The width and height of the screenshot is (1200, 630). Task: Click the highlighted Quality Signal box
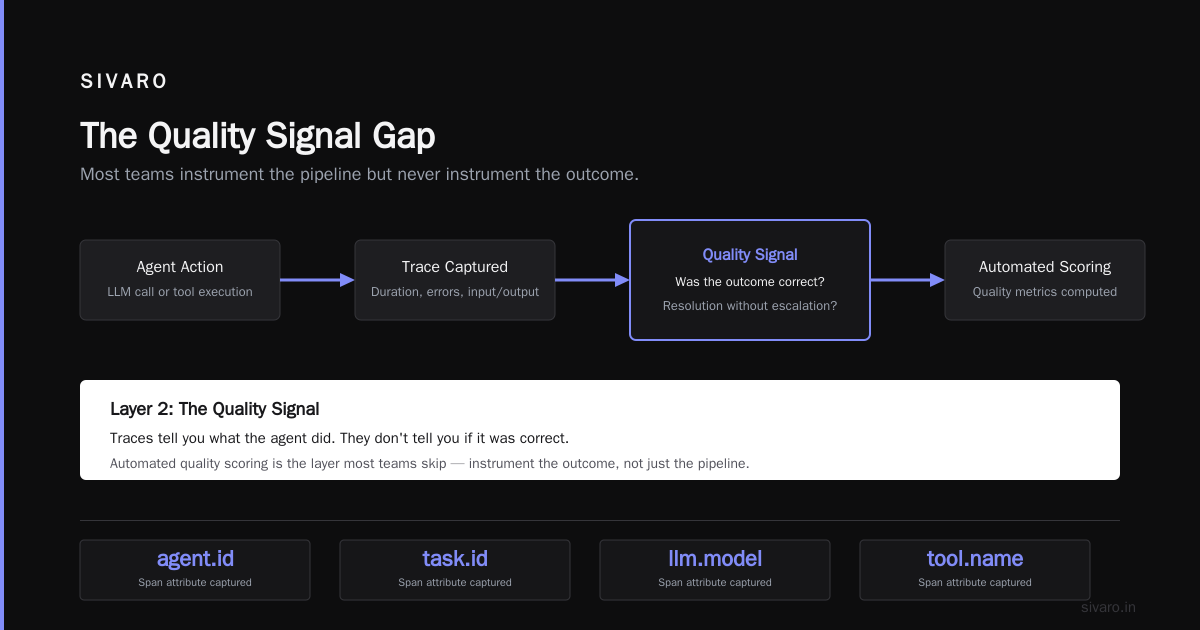coord(750,280)
